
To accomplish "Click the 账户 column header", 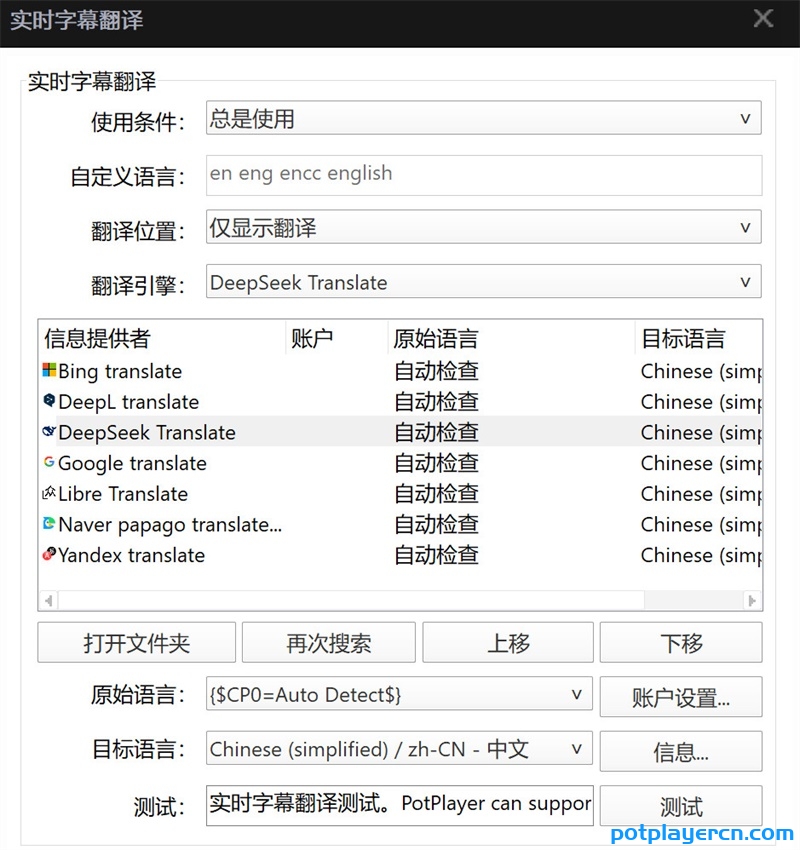I will tap(337, 338).
